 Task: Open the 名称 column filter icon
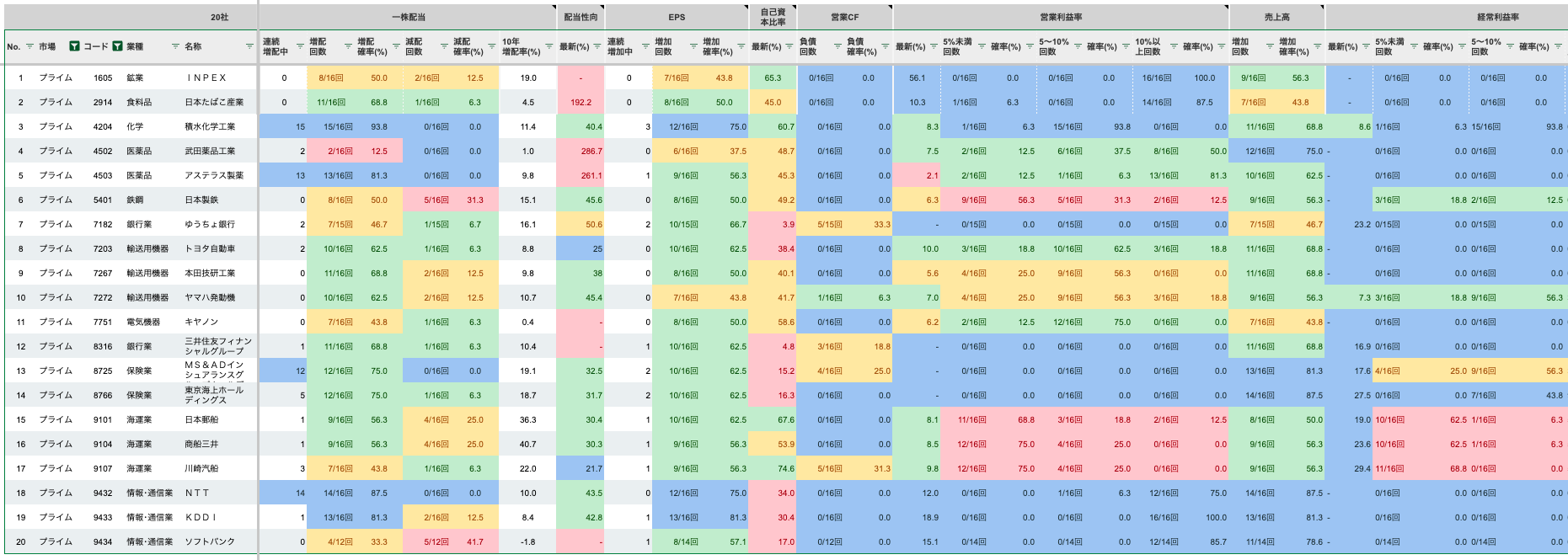pos(249,46)
